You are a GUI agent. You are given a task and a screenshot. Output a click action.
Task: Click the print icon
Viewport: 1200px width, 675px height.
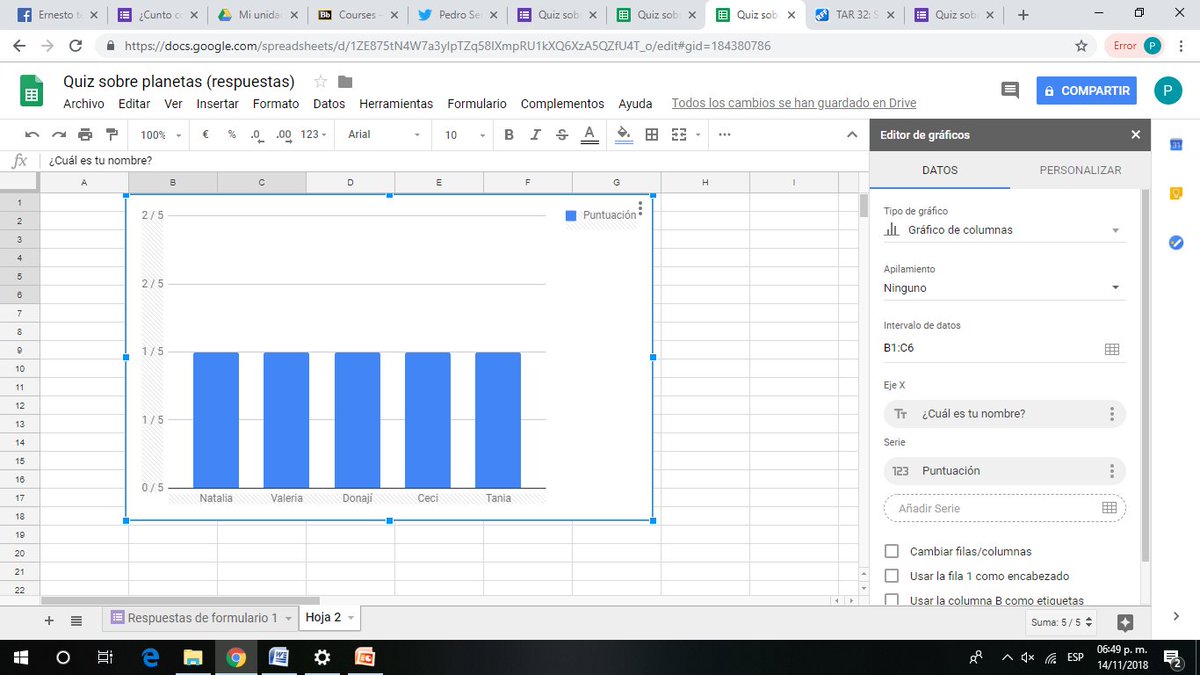pyautogui.click(x=85, y=135)
